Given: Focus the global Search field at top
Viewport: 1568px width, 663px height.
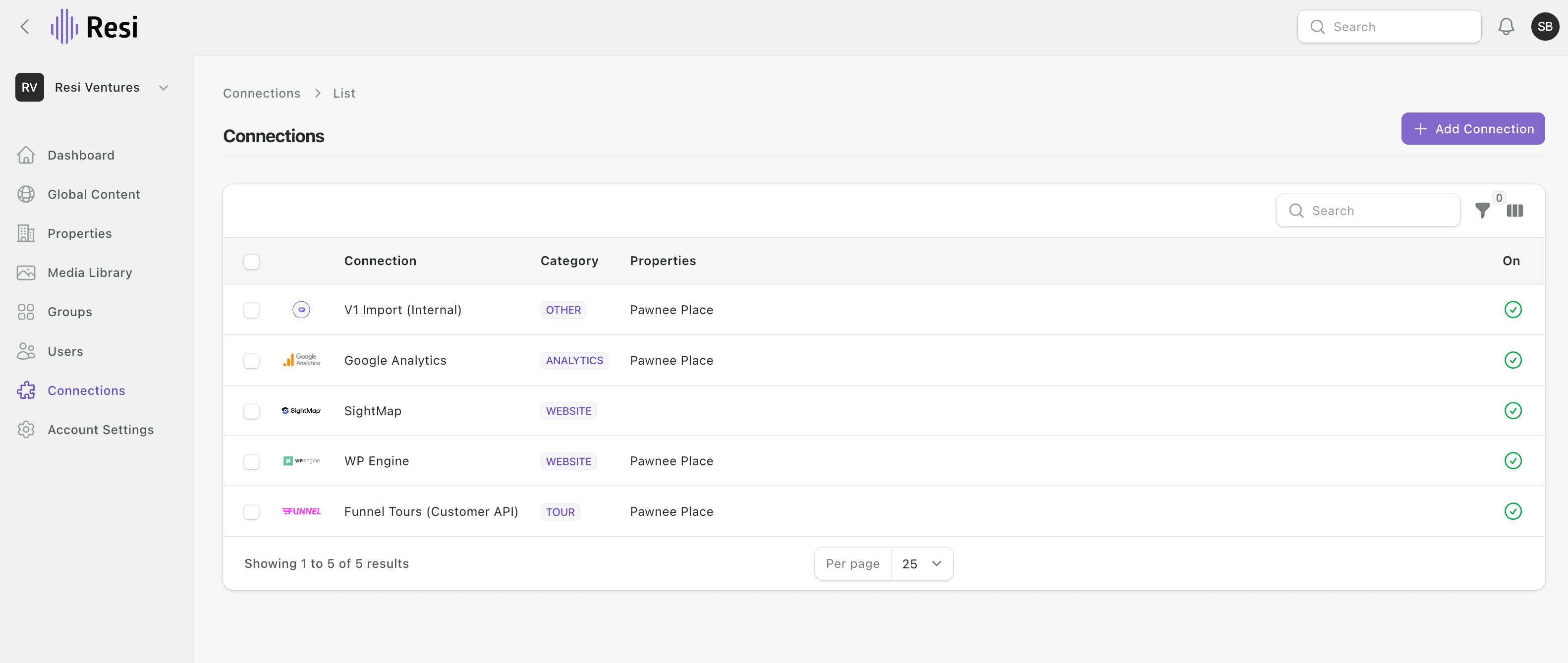Looking at the screenshot, I should pos(1389,27).
